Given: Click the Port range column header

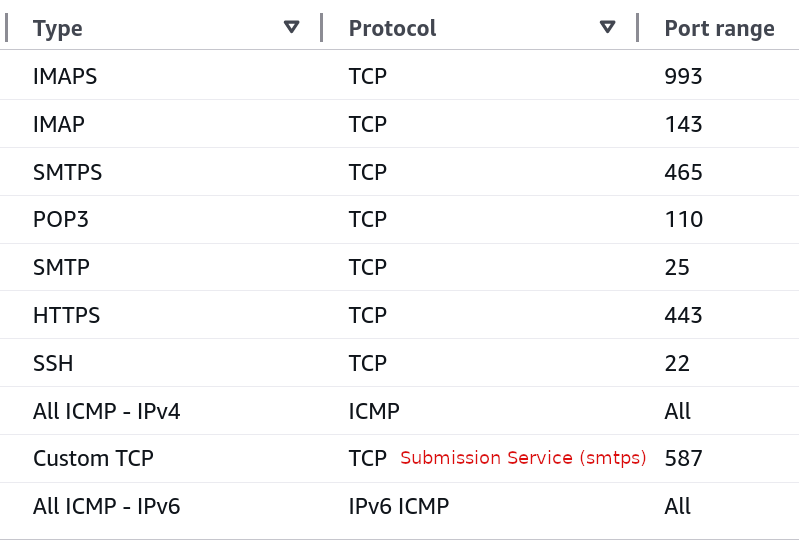Looking at the screenshot, I should point(719,28).
